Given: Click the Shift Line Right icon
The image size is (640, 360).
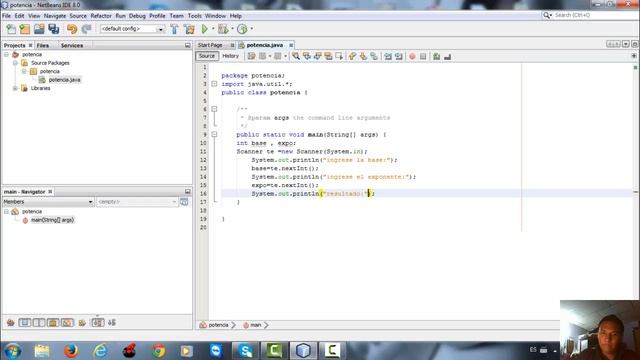Looking at the screenshot, I should [x=399, y=56].
